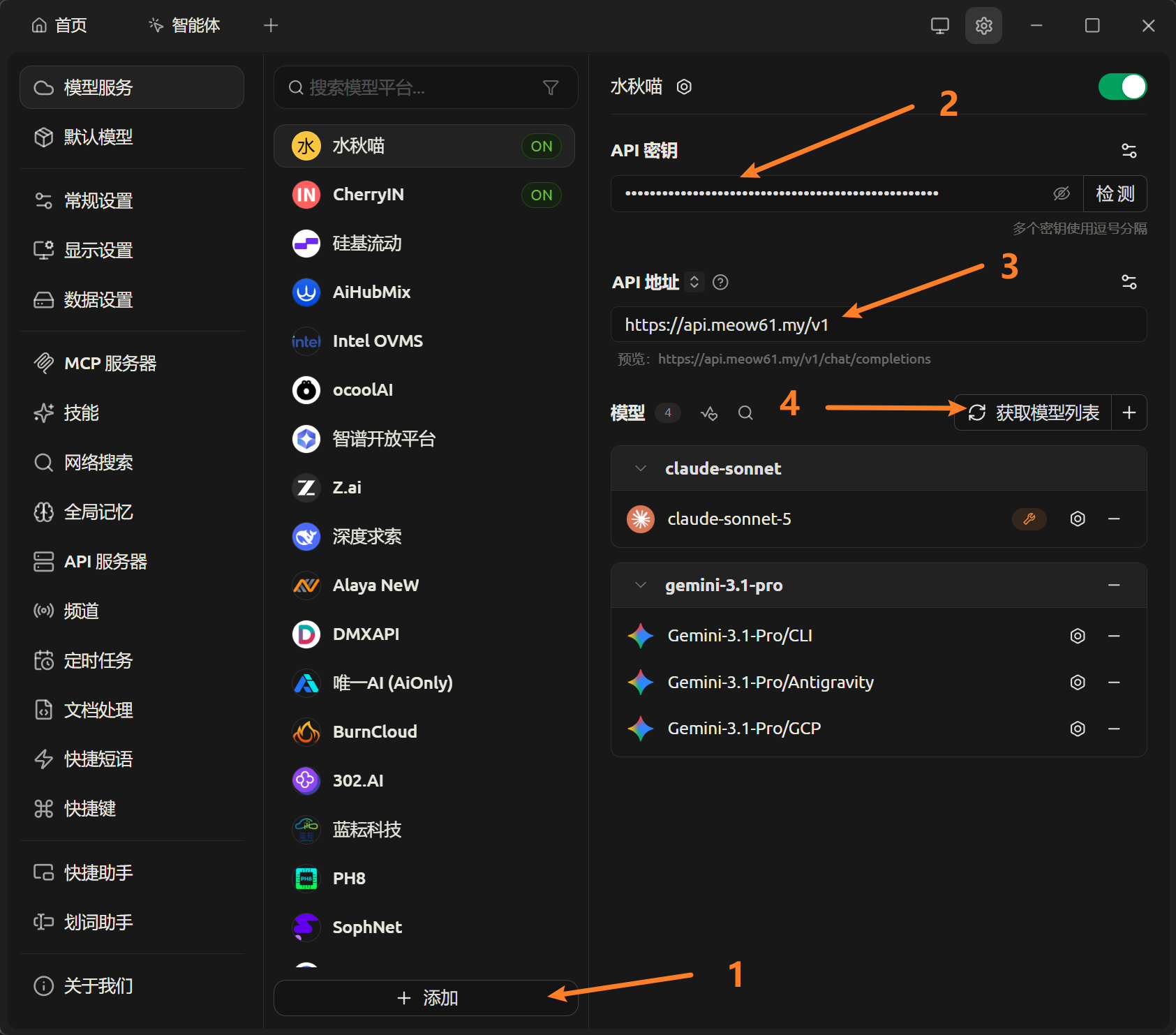
Task: Click 检测 button to test API key
Action: click(x=1115, y=193)
